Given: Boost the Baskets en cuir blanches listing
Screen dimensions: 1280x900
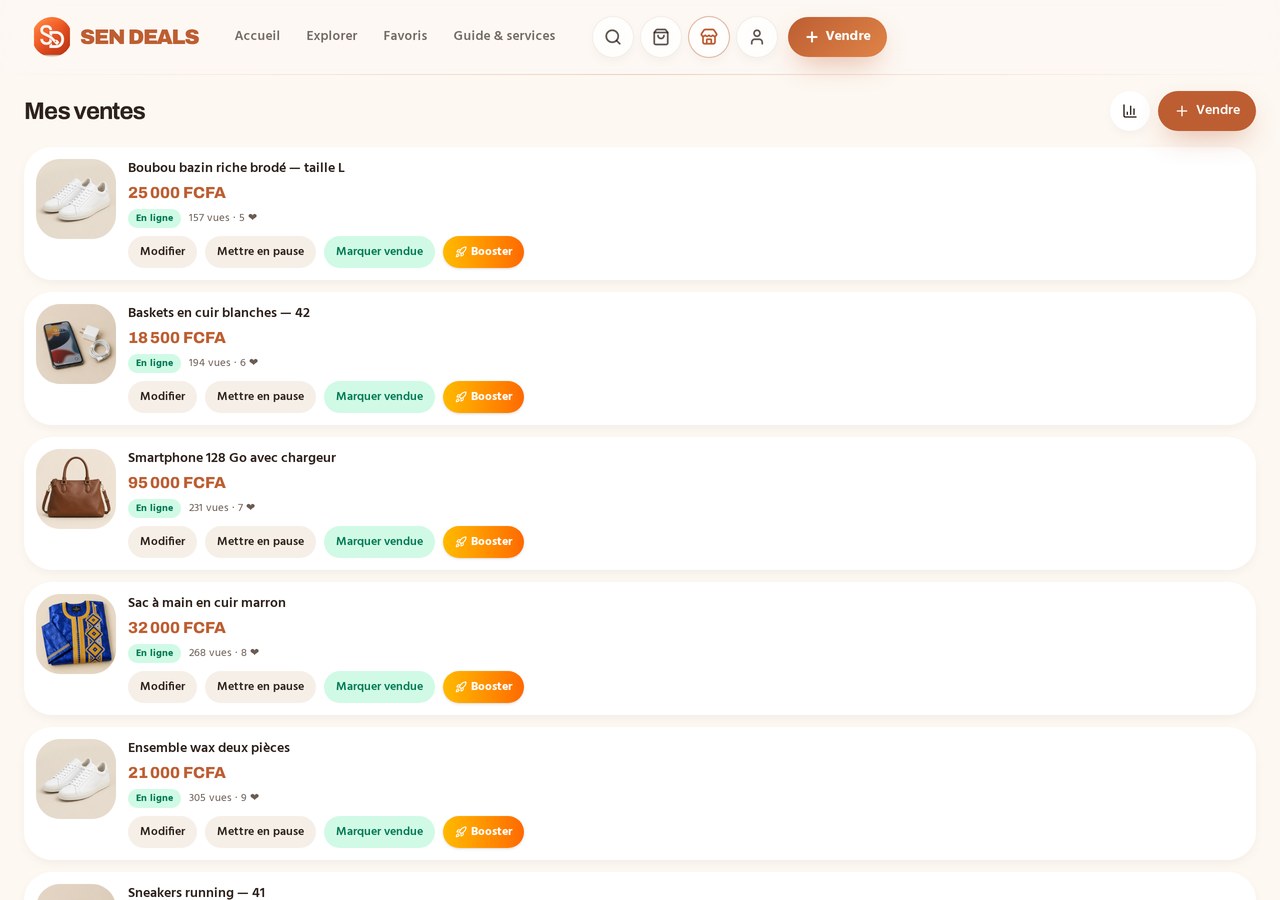Looking at the screenshot, I should tap(483, 397).
